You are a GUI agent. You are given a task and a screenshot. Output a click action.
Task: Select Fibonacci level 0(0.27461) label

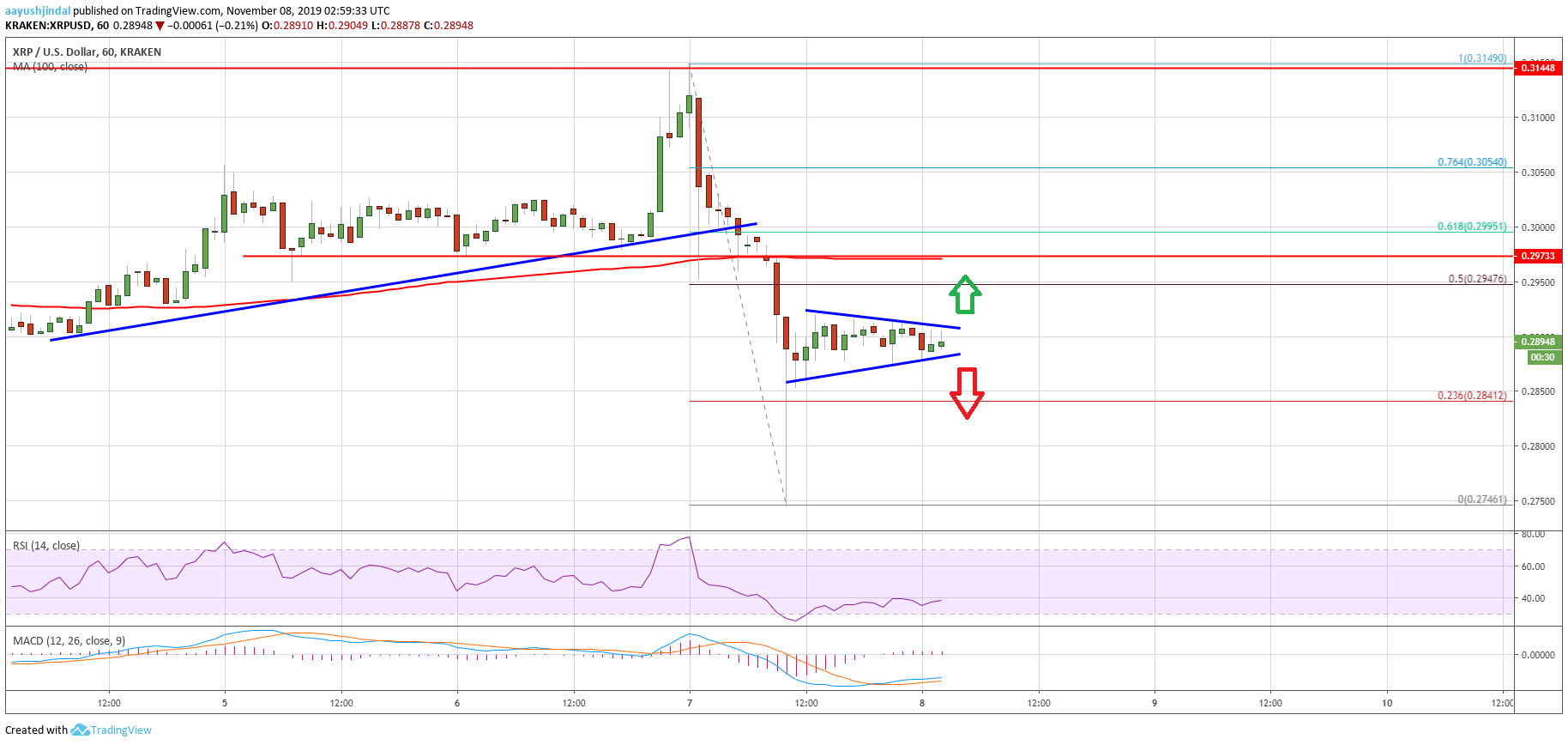1482,500
